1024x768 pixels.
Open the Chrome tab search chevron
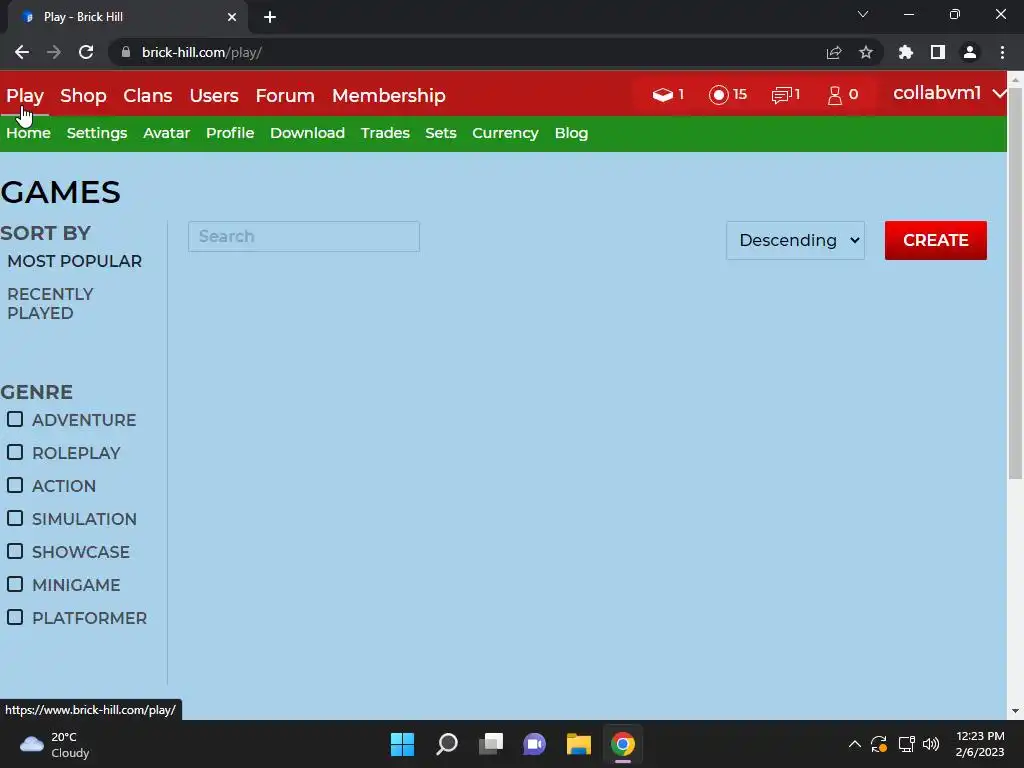coord(863,14)
